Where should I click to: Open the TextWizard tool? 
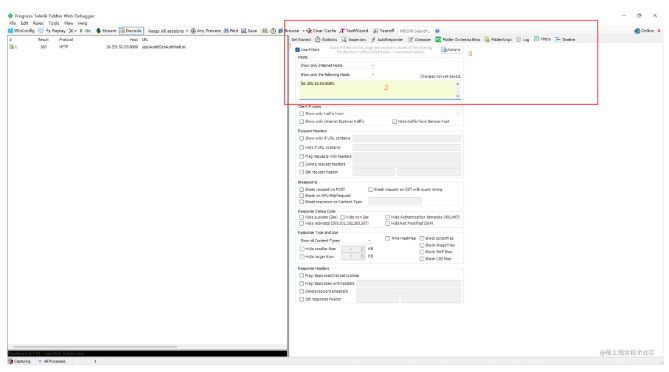click(354, 31)
